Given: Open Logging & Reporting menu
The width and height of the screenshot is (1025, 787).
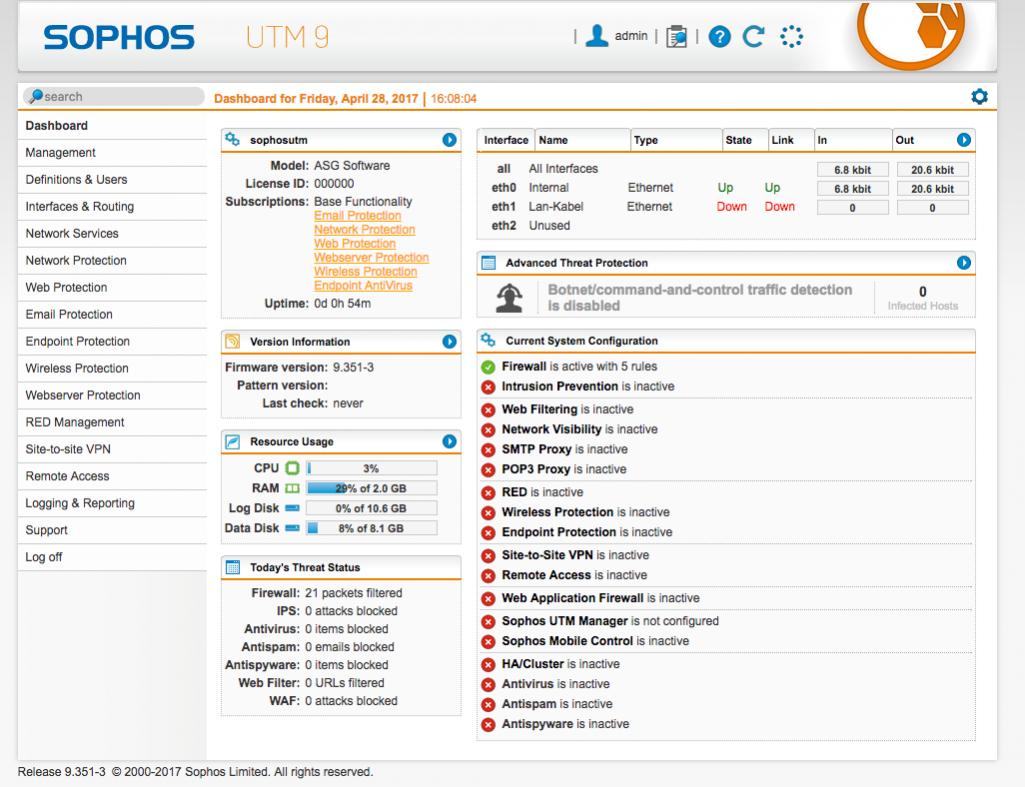Looking at the screenshot, I should pos(112,503).
